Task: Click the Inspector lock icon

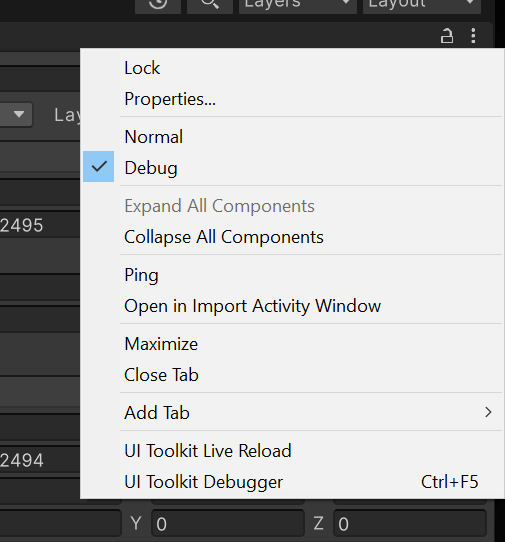Action: [x=447, y=36]
